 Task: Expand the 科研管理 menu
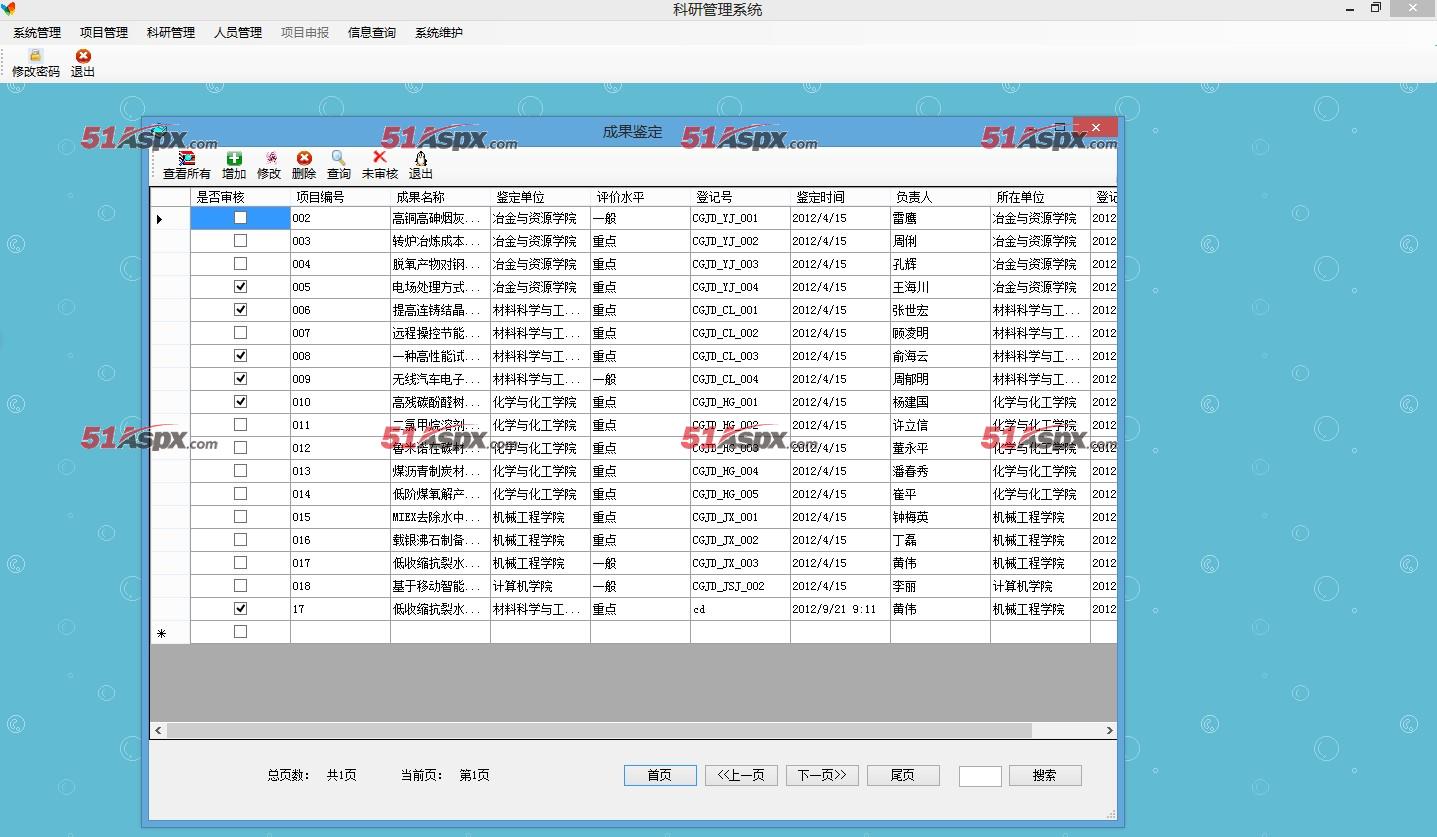click(x=171, y=32)
